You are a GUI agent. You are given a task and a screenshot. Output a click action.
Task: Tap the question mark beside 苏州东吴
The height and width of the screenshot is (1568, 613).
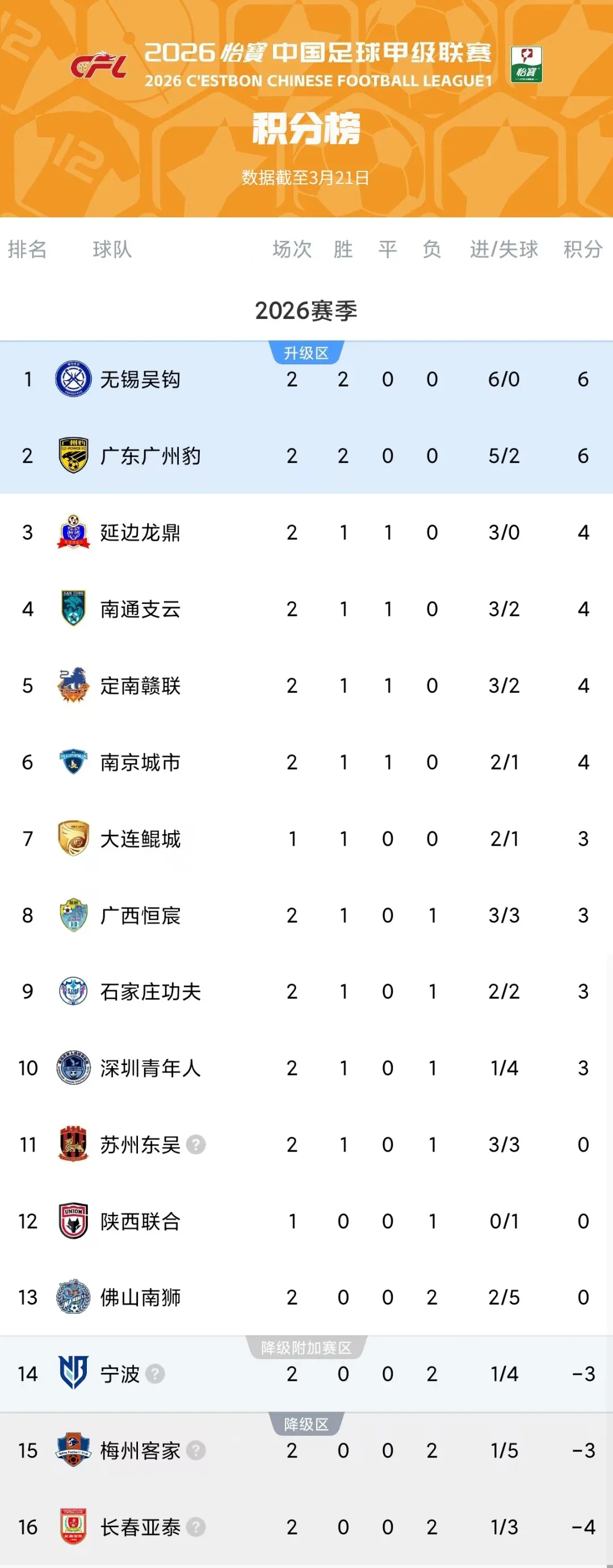(195, 1145)
